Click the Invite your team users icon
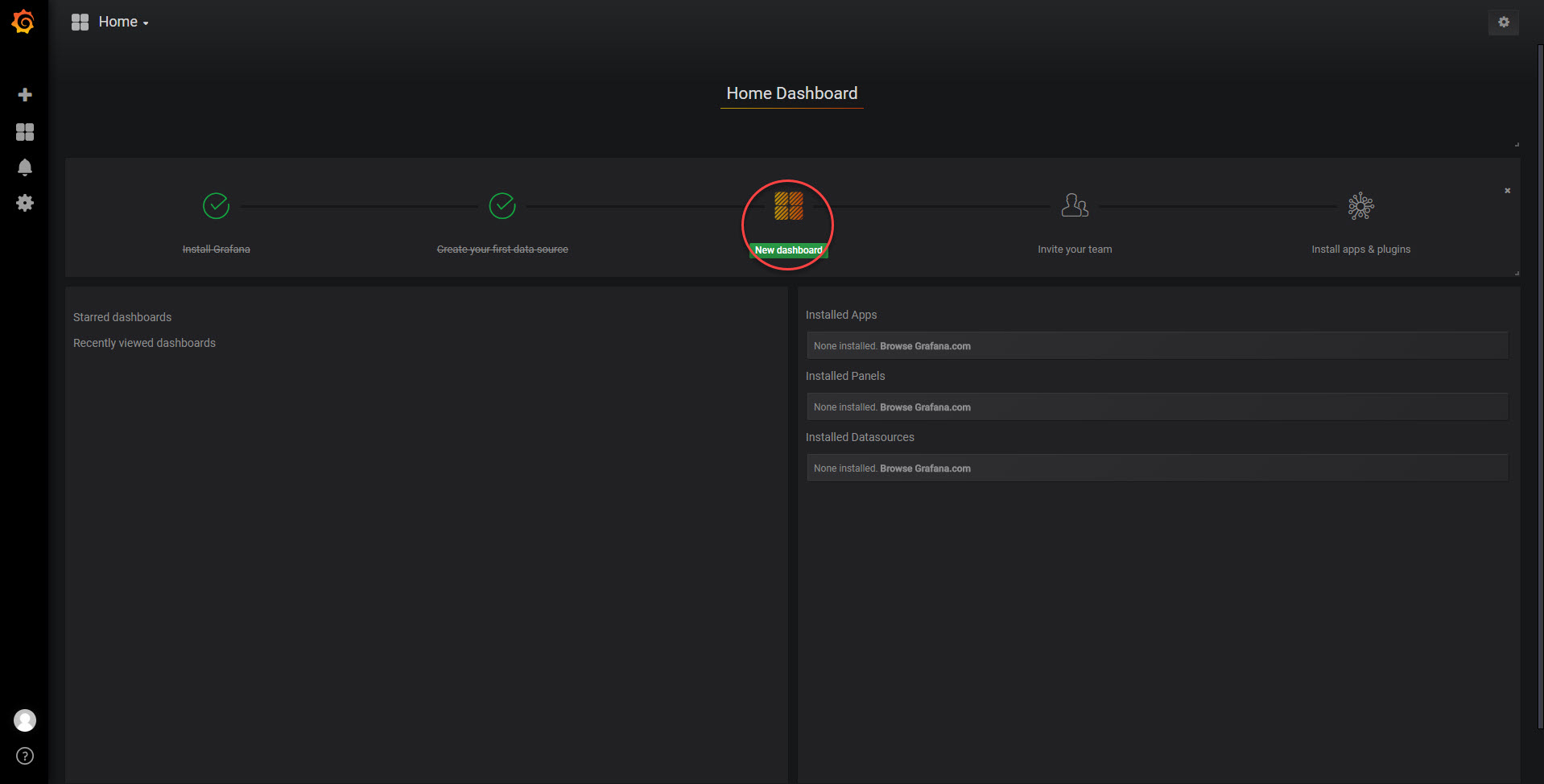This screenshot has height=784, width=1544. pos(1075,206)
